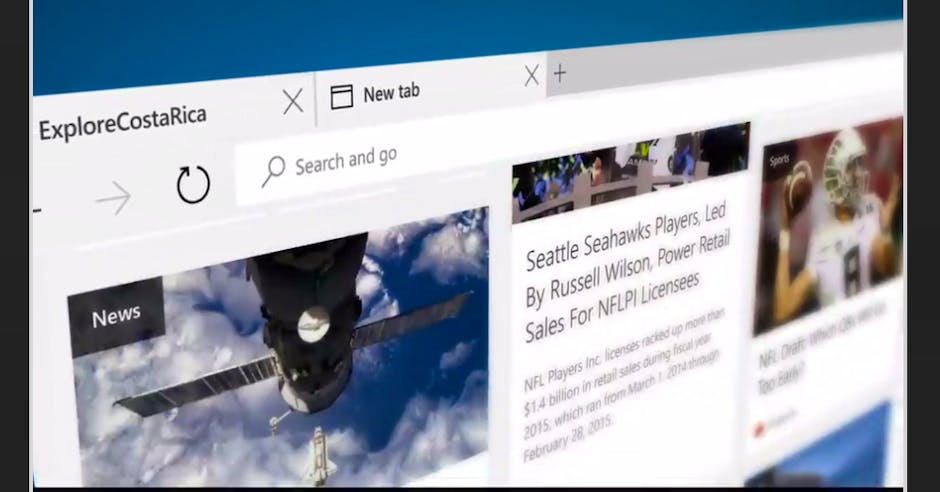Click the page icon on New tab

342,96
